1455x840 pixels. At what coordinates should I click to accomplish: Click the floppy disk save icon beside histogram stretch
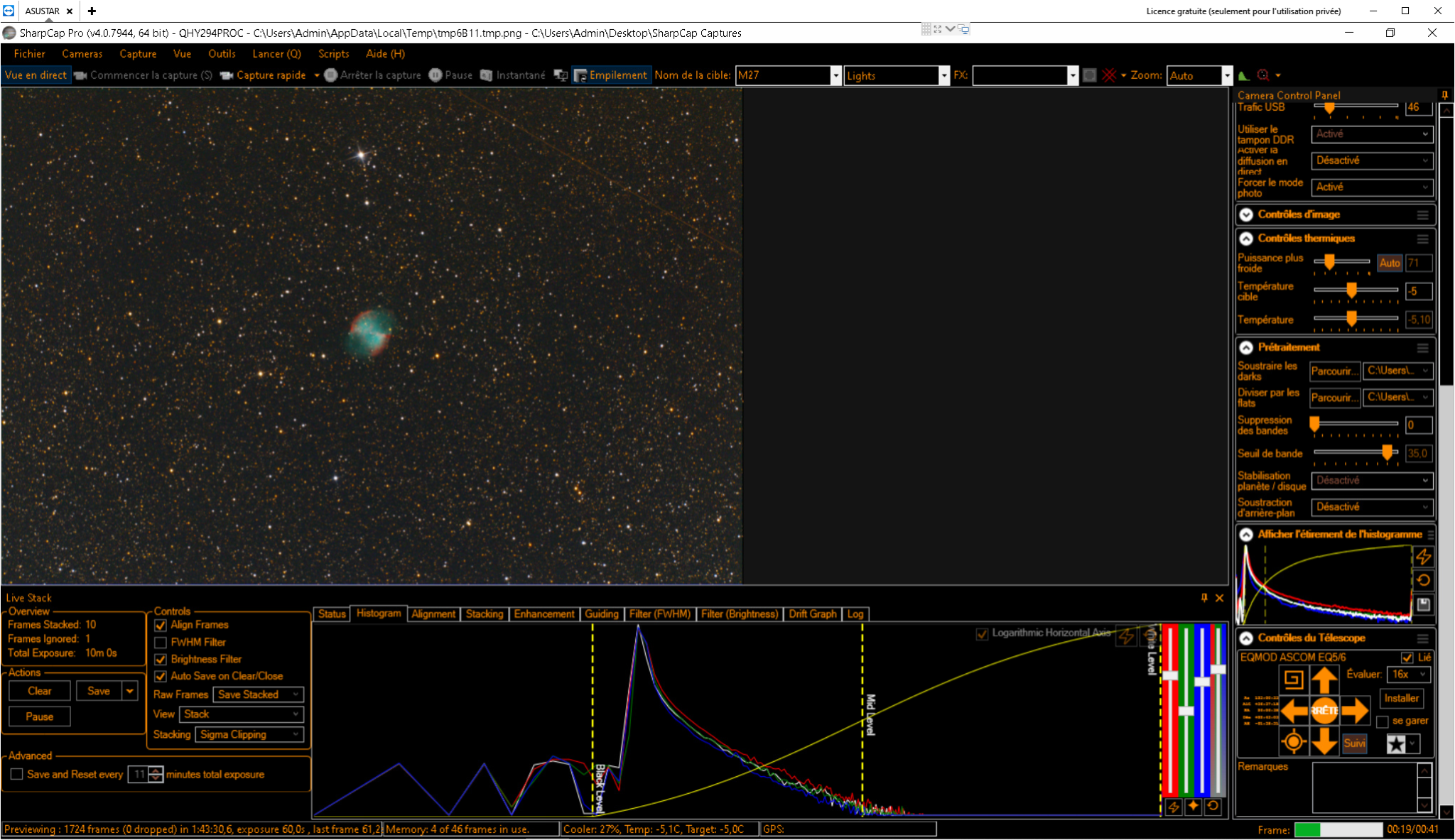tap(1423, 604)
